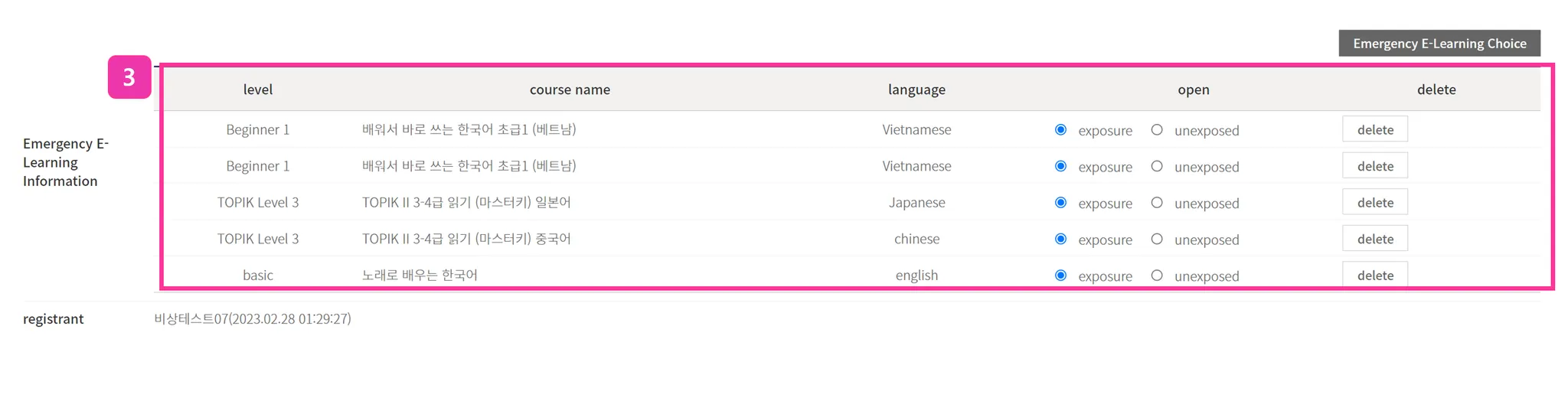Set the Japanese course to unexposed
The image size is (1568, 401).
[1157, 203]
